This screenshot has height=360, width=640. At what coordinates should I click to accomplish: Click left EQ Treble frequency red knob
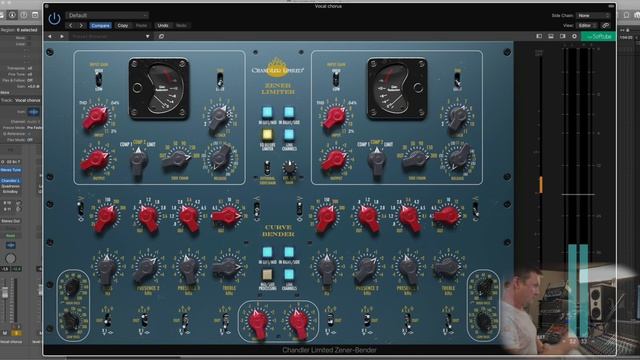pos(226,217)
